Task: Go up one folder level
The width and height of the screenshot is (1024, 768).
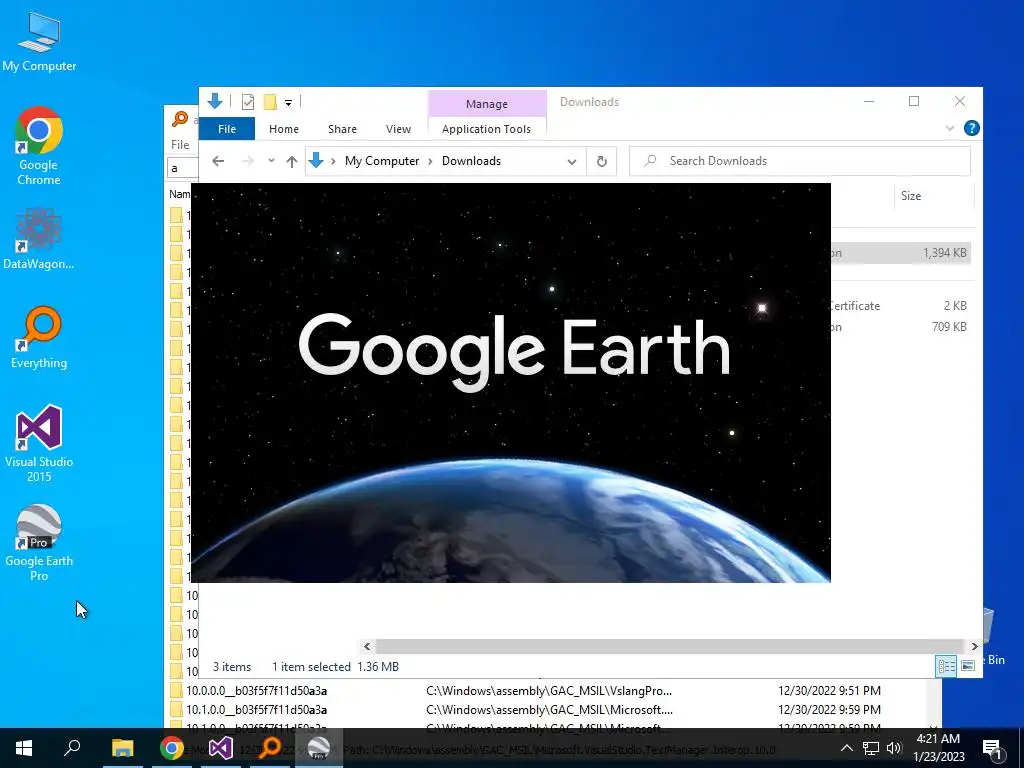Action: [292, 161]
